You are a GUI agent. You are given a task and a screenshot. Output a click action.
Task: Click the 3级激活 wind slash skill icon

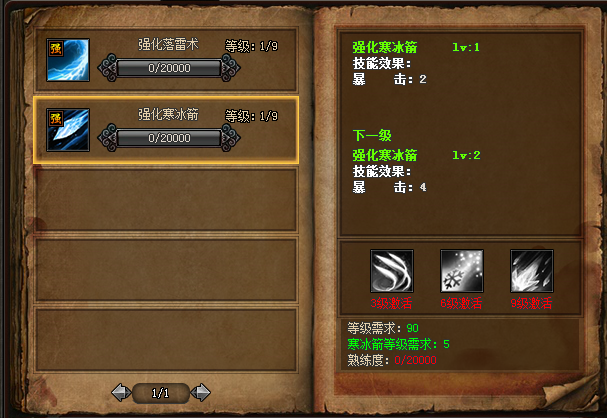(392, 271)
